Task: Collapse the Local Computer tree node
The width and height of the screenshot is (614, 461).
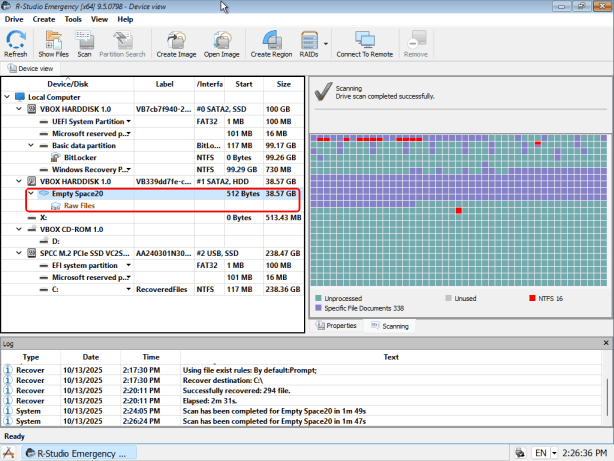Action: [8, 98]
